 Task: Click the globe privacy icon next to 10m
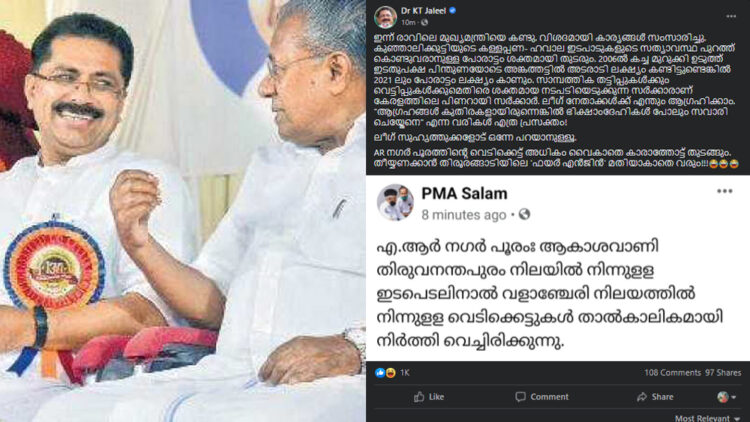tap(424, 22)
